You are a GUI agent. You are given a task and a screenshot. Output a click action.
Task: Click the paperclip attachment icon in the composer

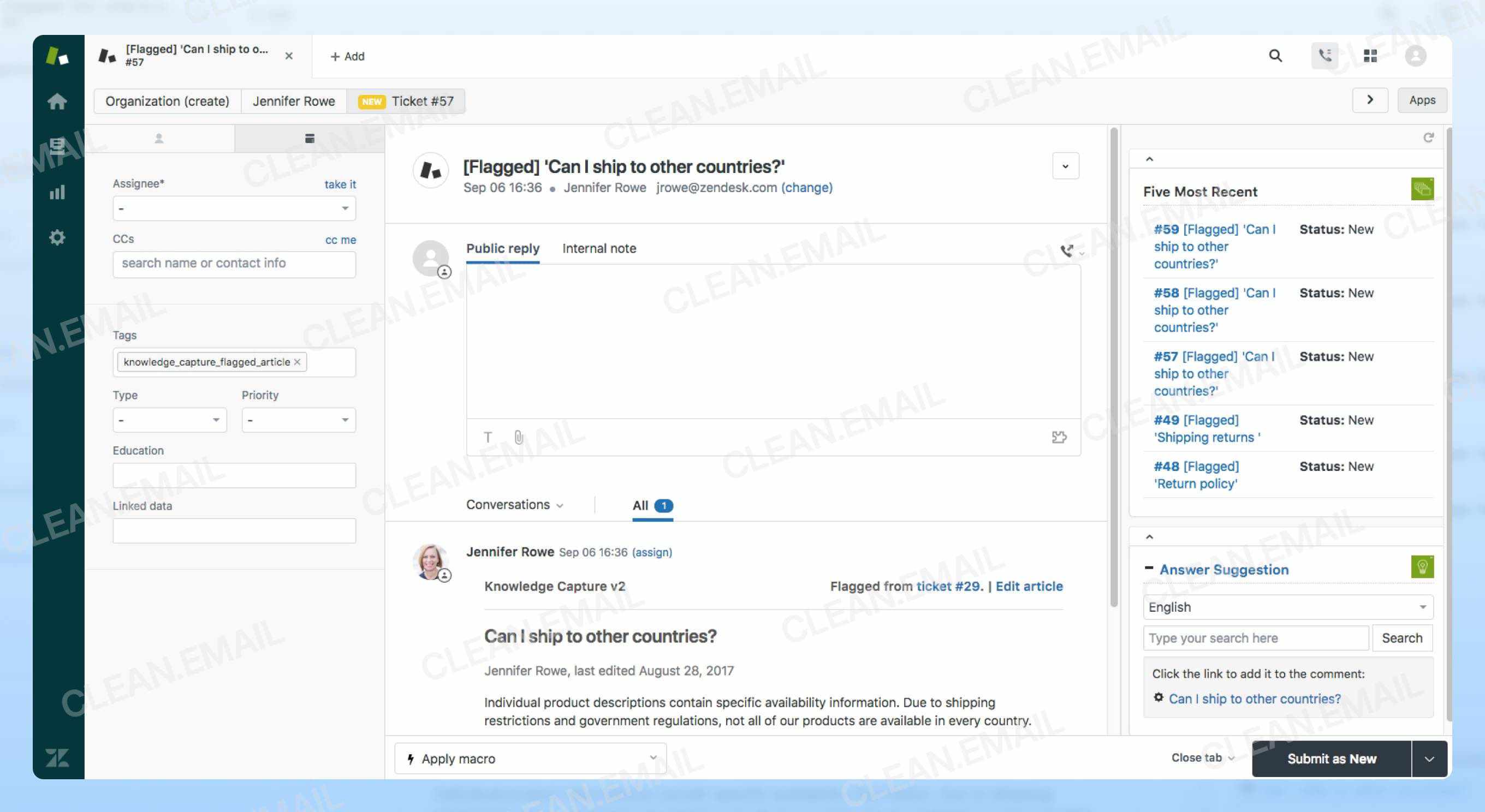[518, 437]
